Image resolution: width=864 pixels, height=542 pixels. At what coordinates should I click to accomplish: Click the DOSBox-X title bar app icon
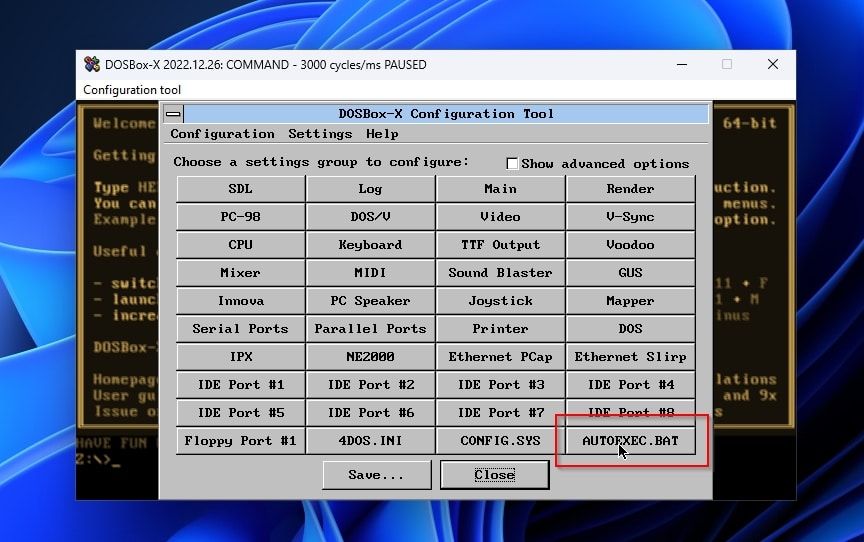(x=92, y=65)
